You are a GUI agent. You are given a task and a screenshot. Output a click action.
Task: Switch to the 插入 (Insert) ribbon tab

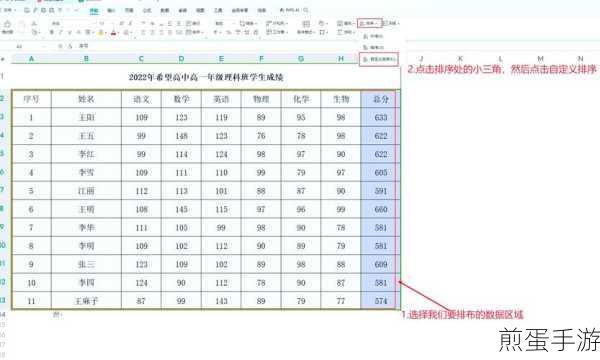111,11
